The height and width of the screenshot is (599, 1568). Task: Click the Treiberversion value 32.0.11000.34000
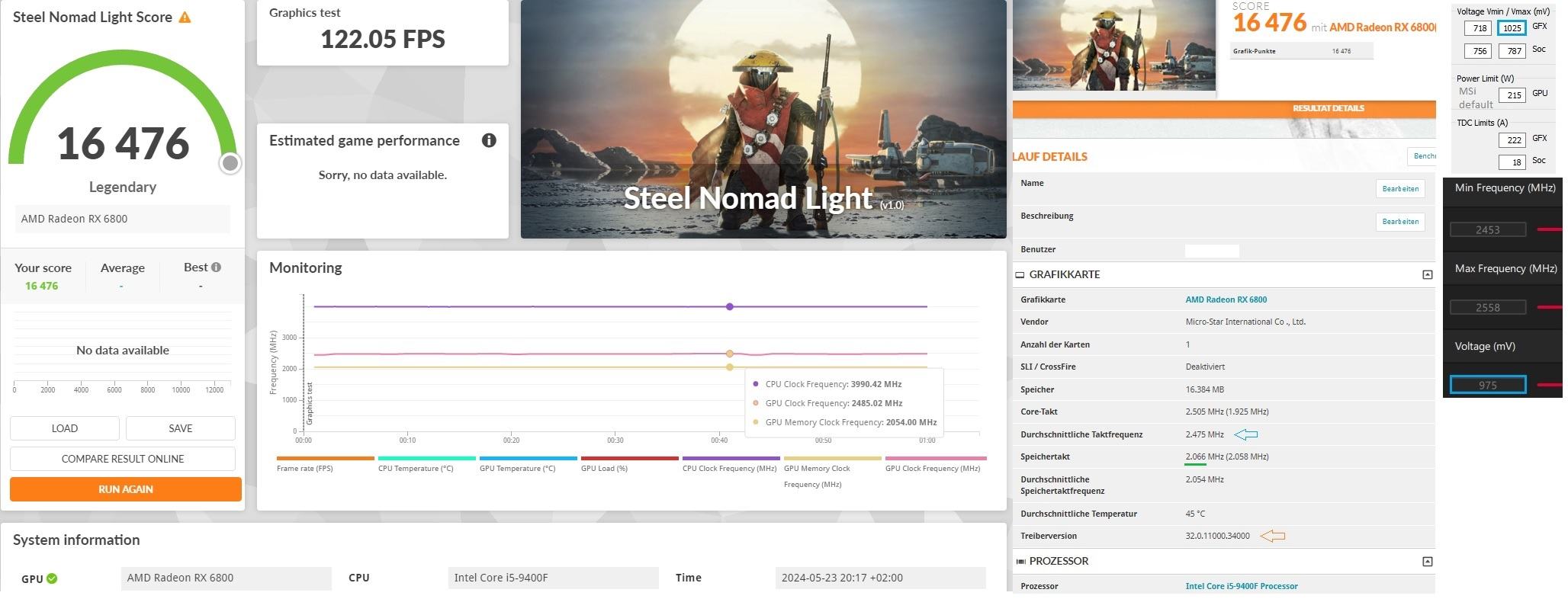pyautogui.click(x=1217, y=537)
